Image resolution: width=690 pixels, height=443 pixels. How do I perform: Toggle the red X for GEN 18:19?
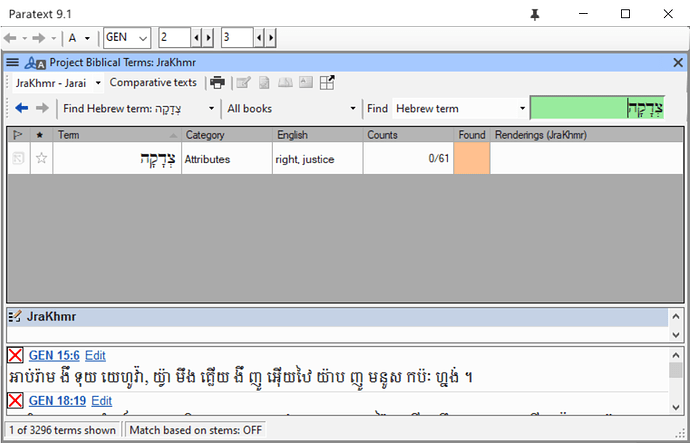15,400
